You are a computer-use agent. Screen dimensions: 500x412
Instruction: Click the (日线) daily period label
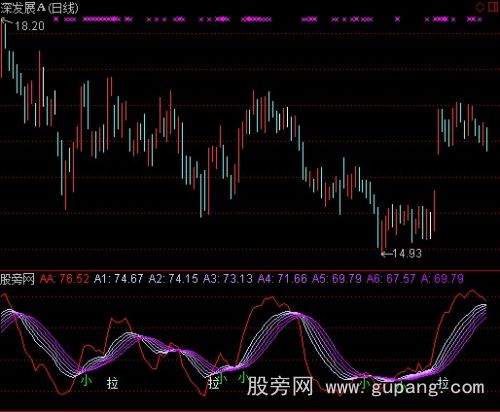coord(63,8)
